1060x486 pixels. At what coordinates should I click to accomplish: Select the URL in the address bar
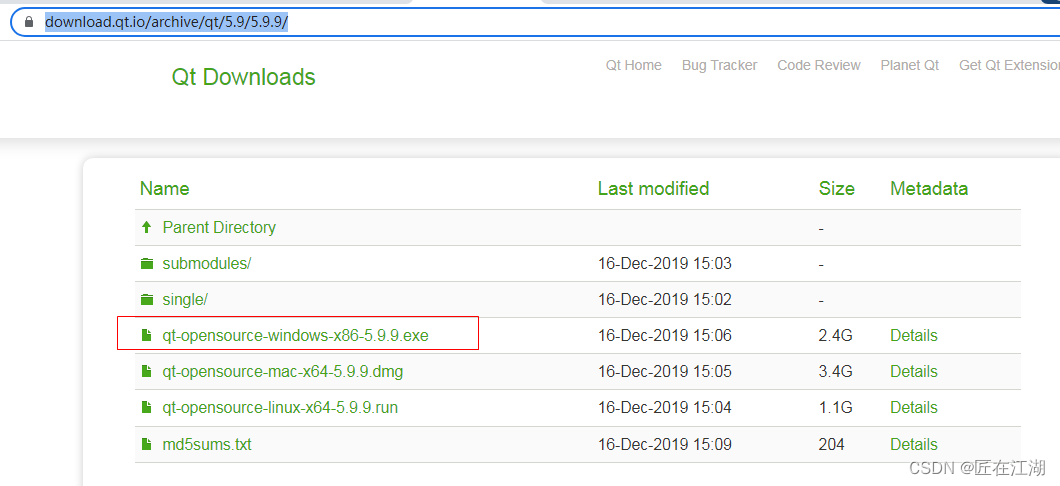pos(166,22)
